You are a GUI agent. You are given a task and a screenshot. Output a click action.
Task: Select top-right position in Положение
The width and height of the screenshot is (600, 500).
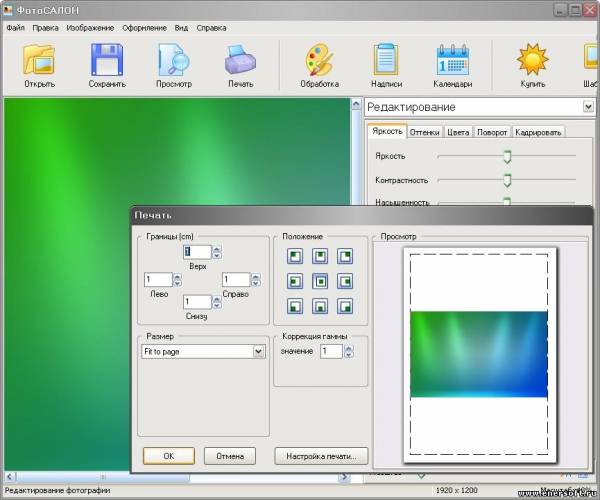click(x=345, y=256)
